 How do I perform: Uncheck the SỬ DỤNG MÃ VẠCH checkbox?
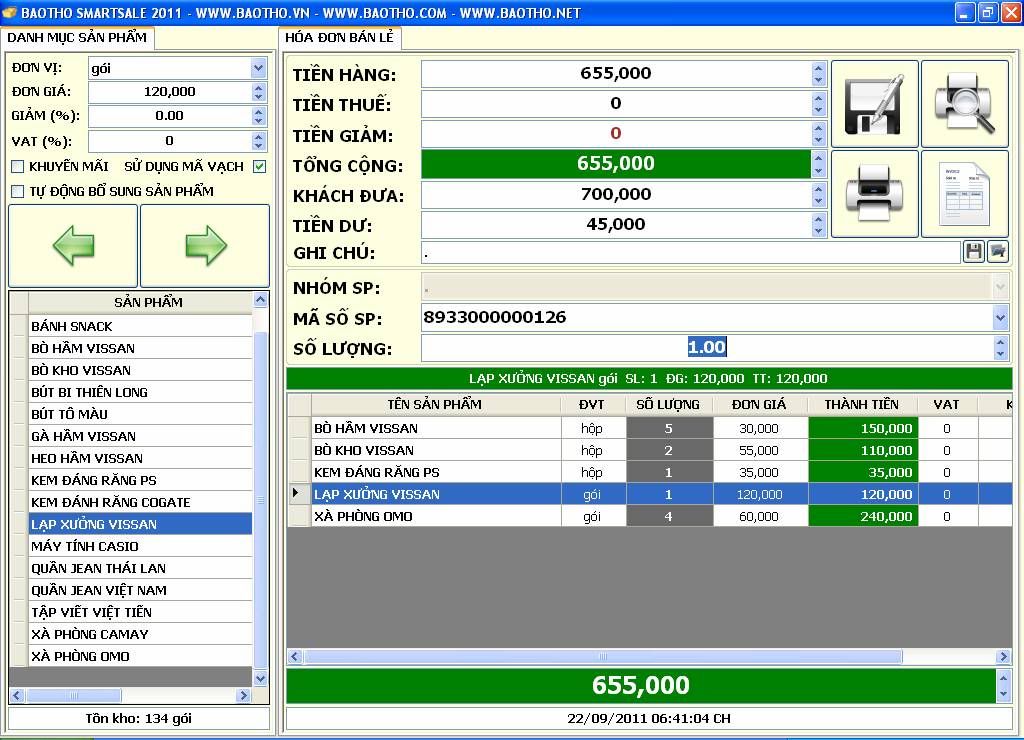point(260,167)
